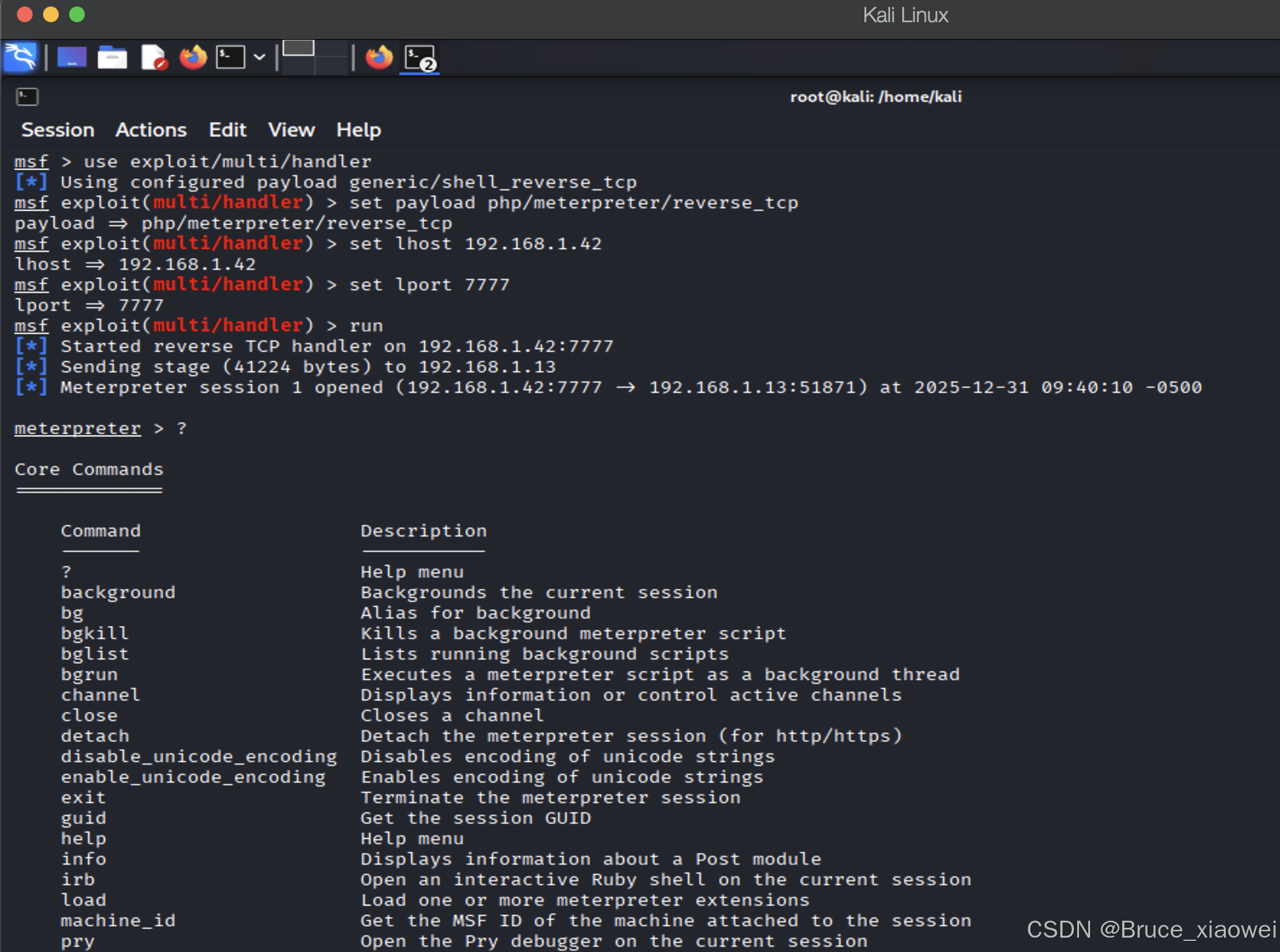Click terminal window icon in title bar
1280x952 pixels.
[27, 97]
